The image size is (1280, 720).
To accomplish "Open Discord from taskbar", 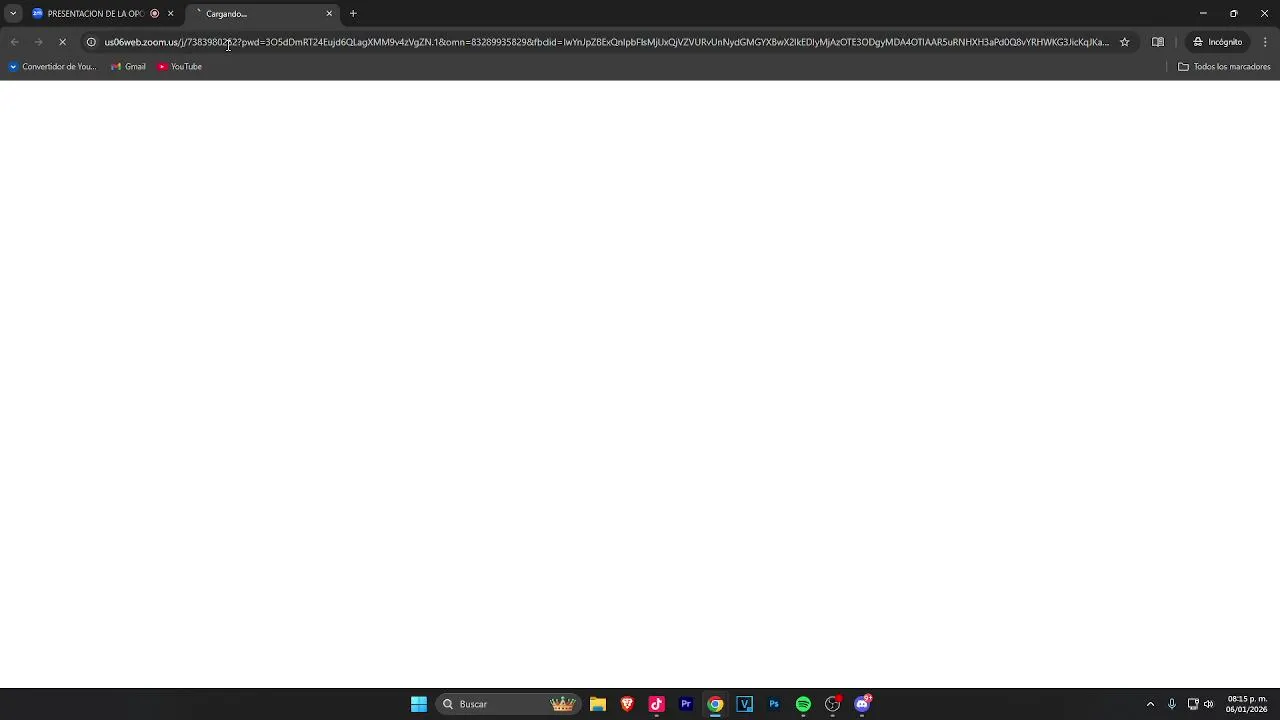I will tap(863, 704).
